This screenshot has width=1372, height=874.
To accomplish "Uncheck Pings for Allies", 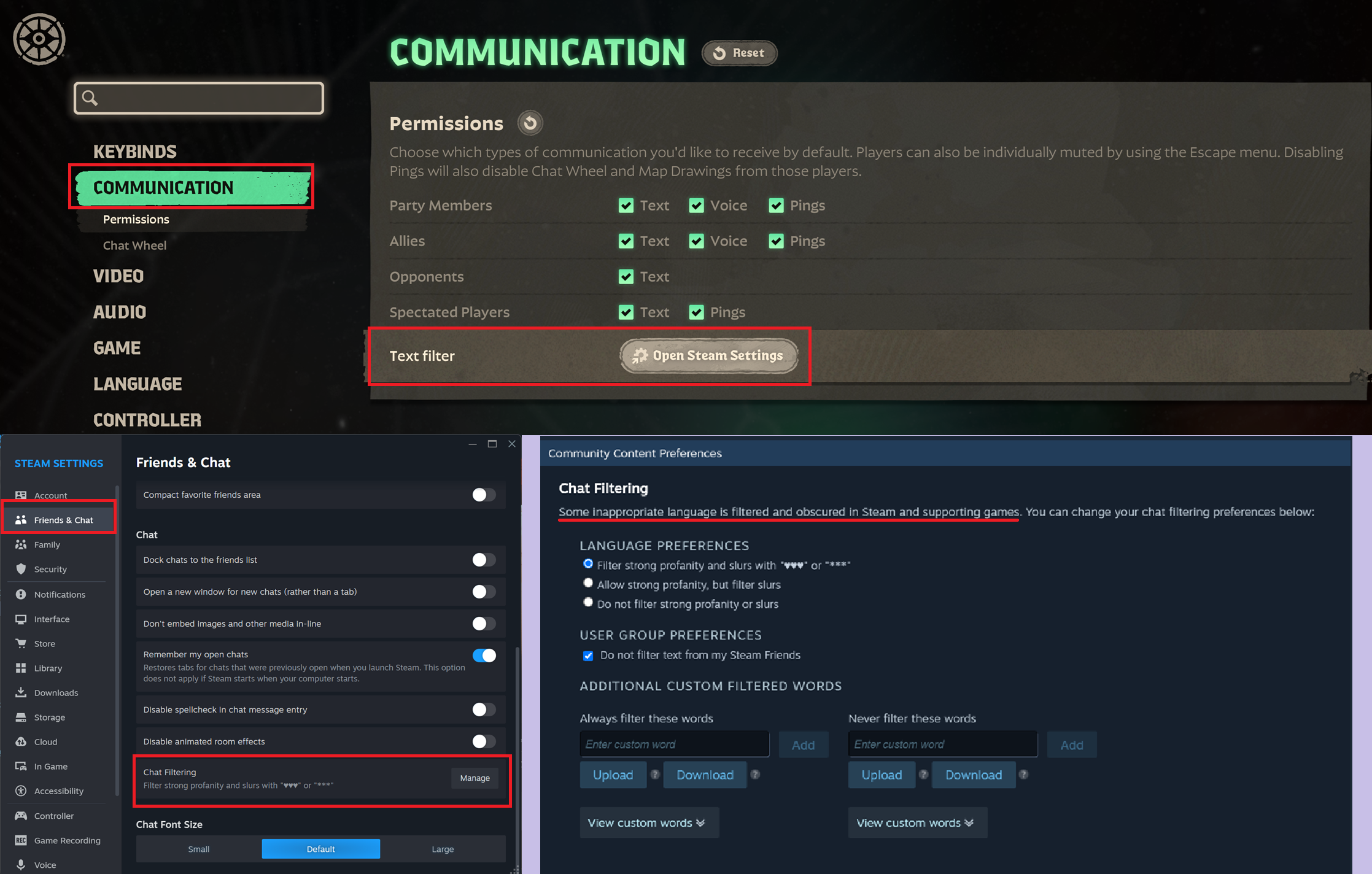I will 776,241.
